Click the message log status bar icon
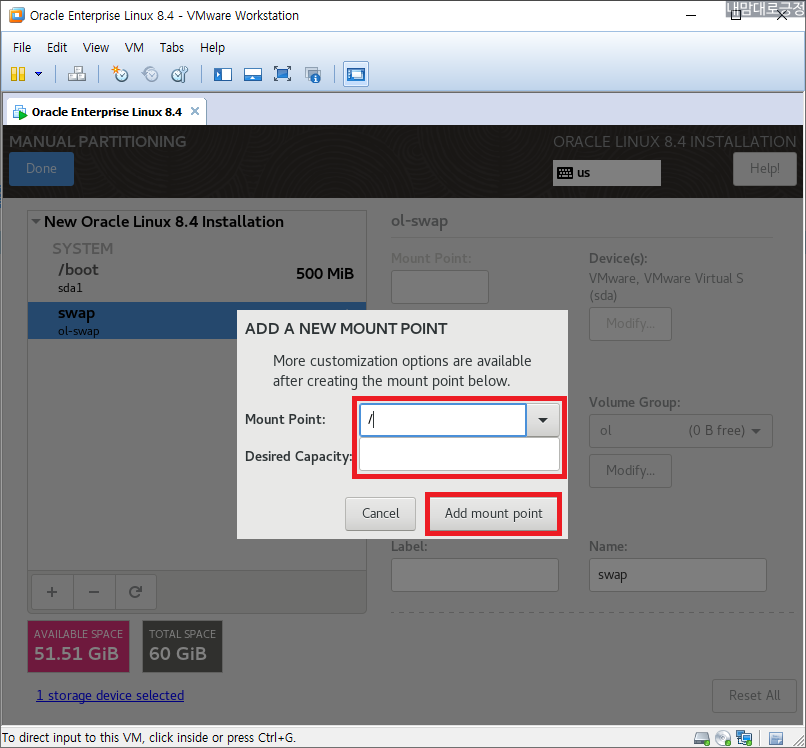Viewport: 806px width, 748px height. [776, 739]
